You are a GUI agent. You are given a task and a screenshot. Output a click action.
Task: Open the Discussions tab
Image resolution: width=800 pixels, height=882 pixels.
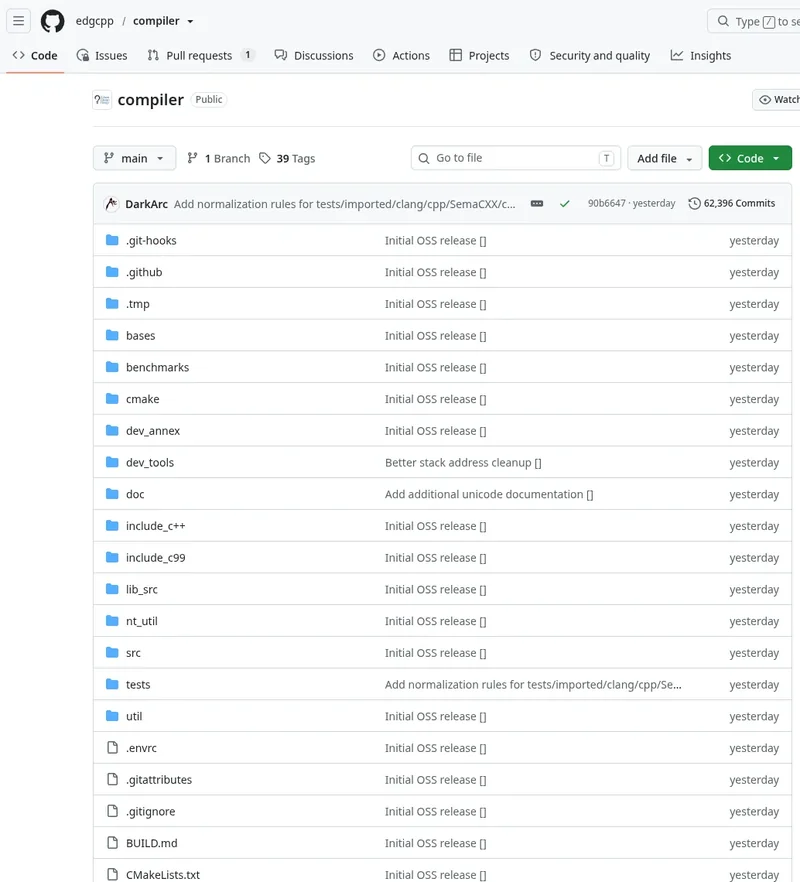314,56
